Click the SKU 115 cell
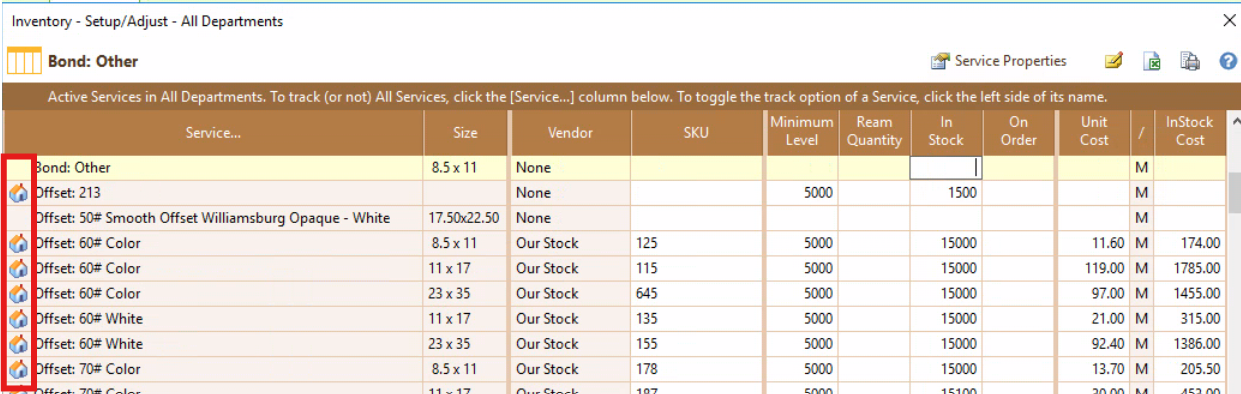 pos(696,268)
